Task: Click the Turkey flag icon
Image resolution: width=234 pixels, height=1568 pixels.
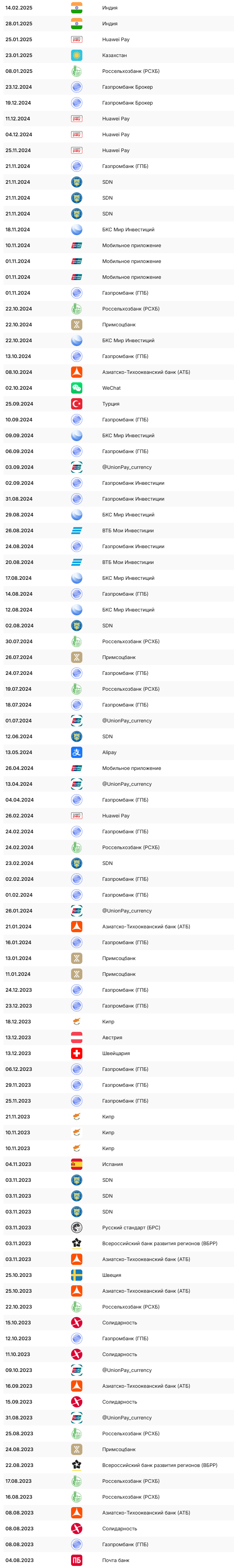Action: tap(77, 403)
